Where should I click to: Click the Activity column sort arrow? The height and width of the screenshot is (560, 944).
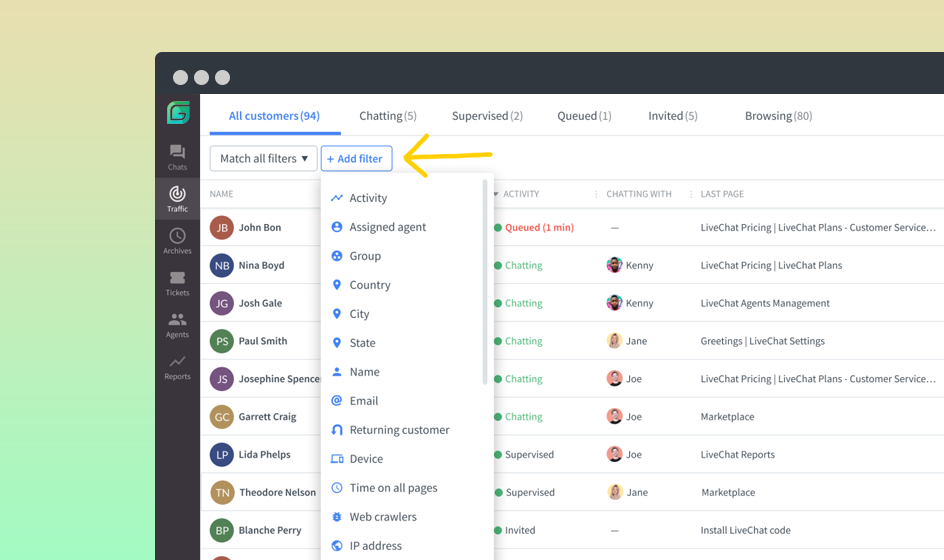(x=496, y=194)
